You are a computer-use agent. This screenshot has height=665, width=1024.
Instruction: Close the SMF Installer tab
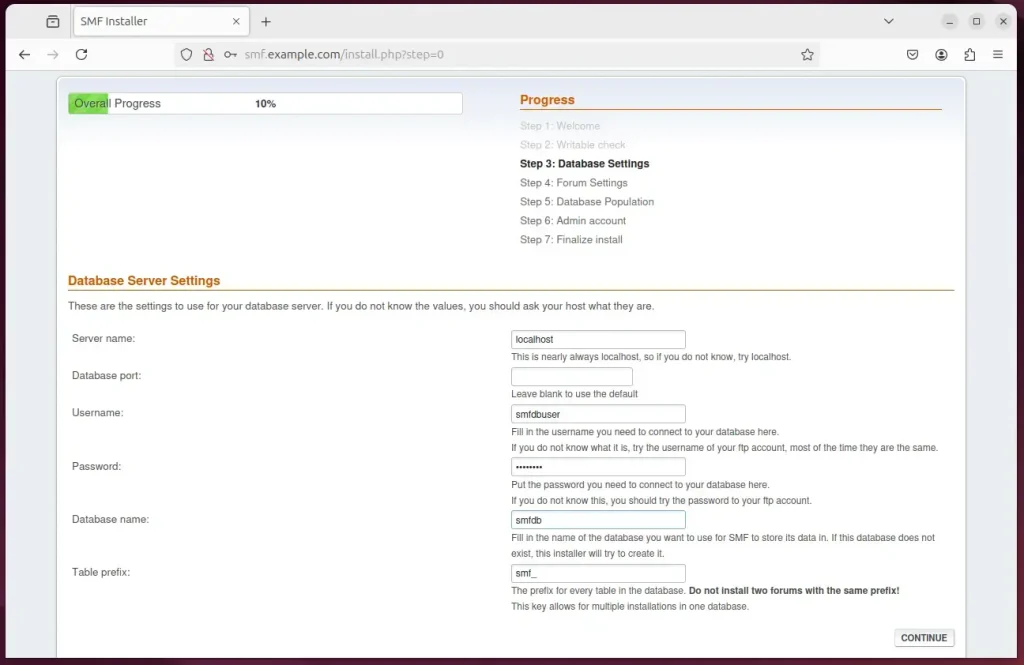click(x=236, y=22)
